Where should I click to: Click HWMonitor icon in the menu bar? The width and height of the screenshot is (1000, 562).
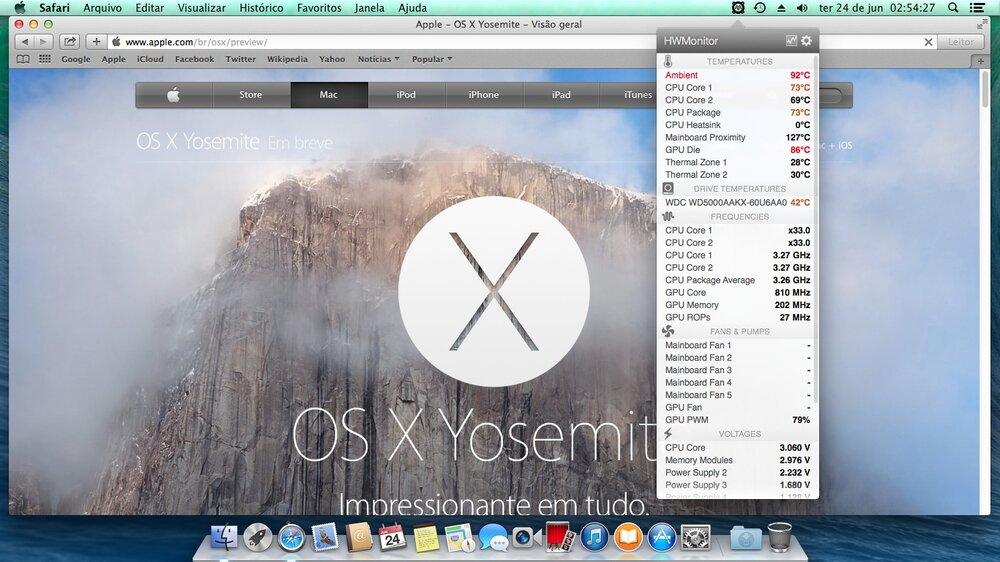point(738,8)
